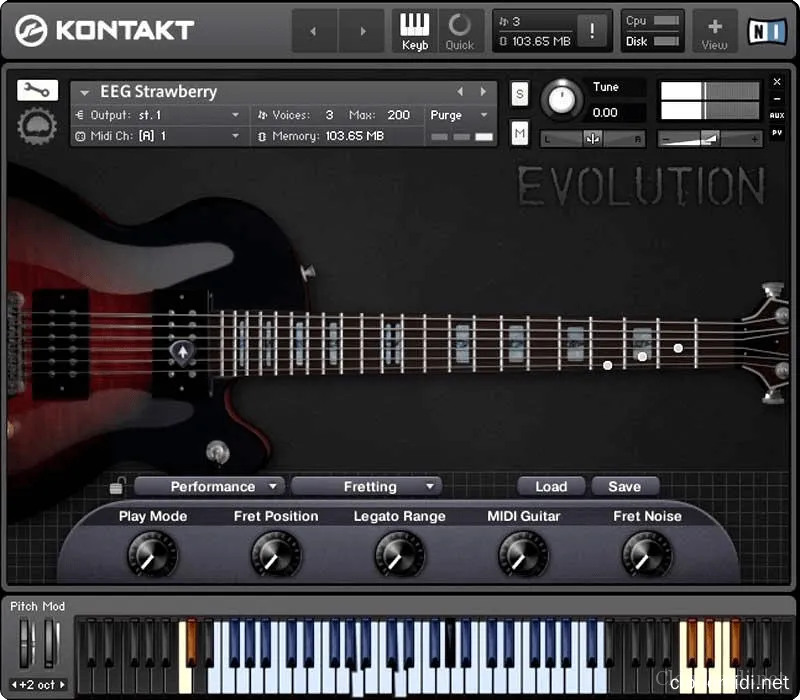
Task: Click the exclamation panic button
Action: coord(591,31)
